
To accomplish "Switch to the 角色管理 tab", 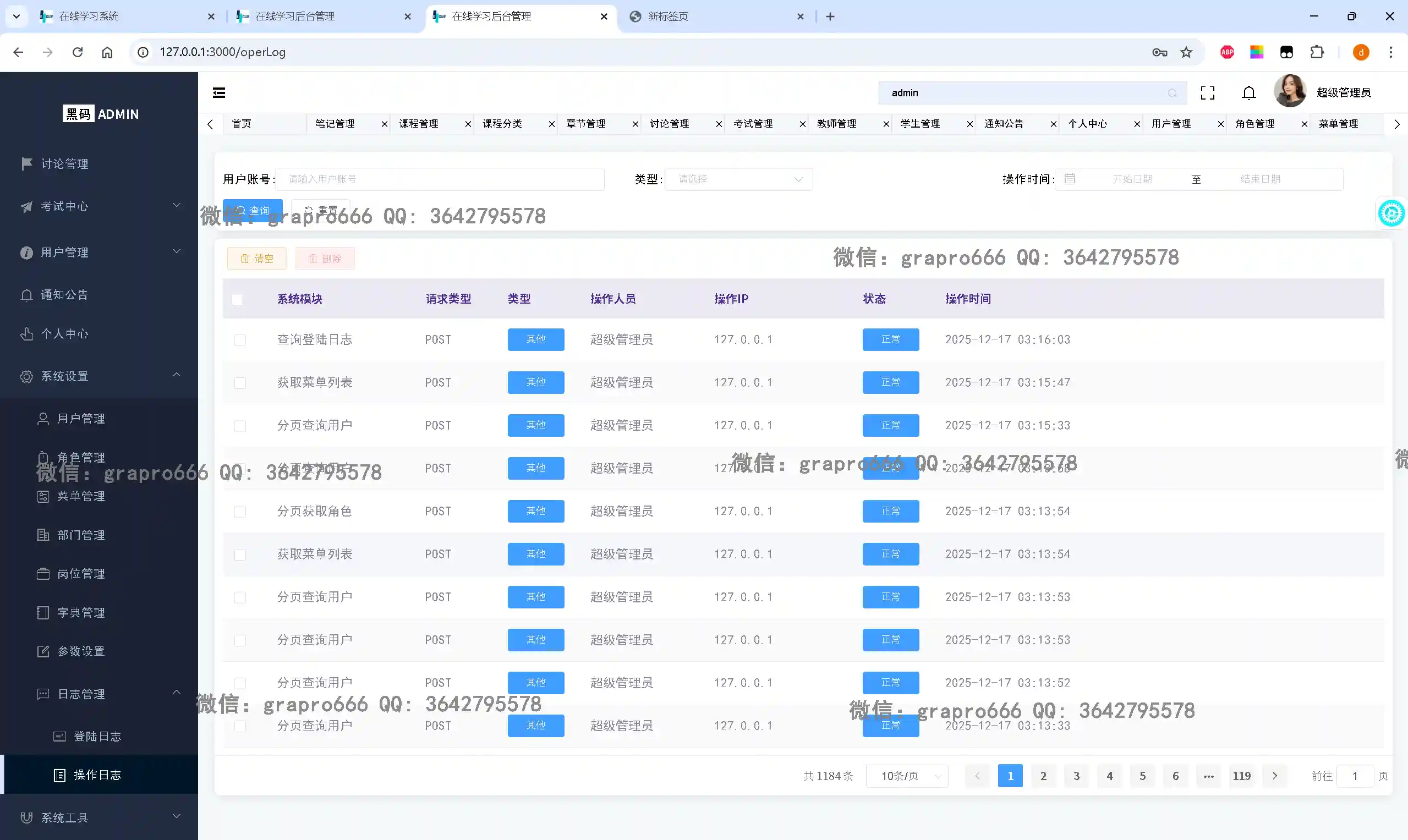I will click(1254, 124).
